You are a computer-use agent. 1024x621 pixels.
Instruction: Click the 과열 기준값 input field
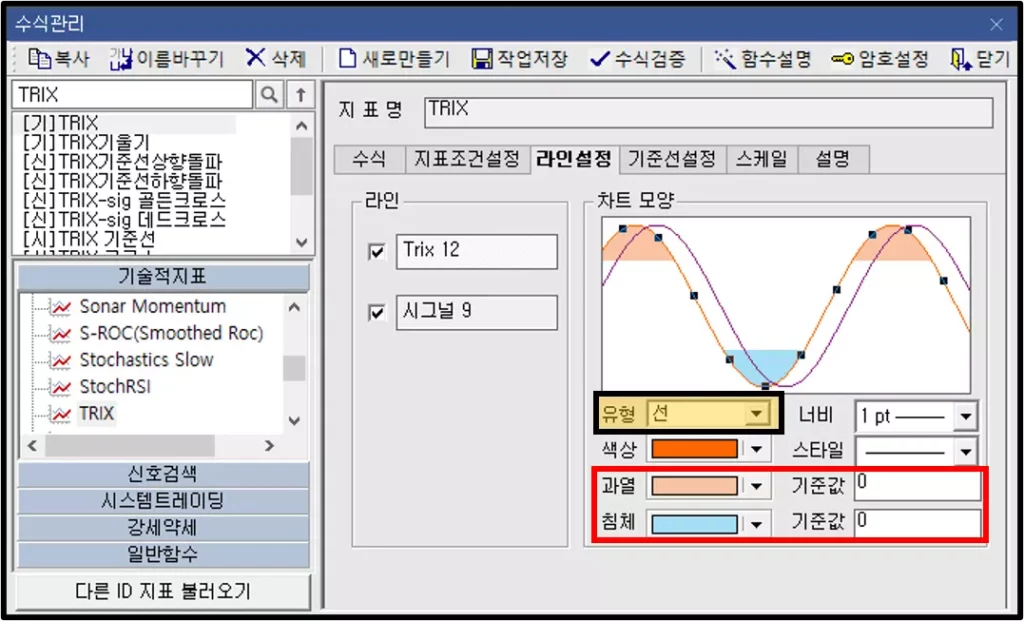pos(917,486)
